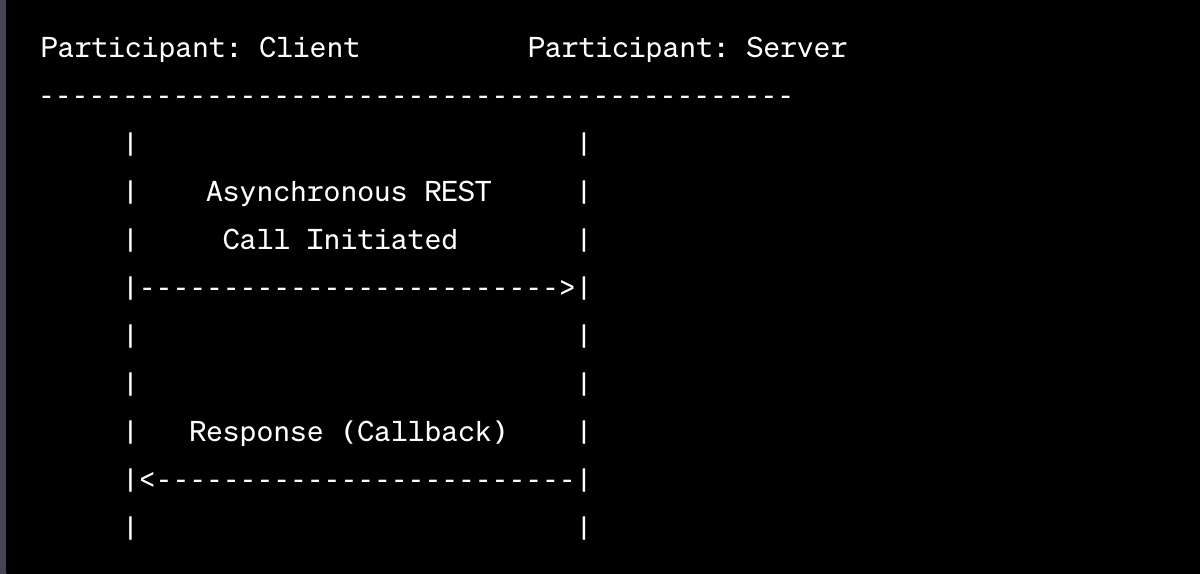This screenshot has width=1200, height=574.
Task: Click the right-pointing arrowhead of the request arrow
Action: pos(568,289)
